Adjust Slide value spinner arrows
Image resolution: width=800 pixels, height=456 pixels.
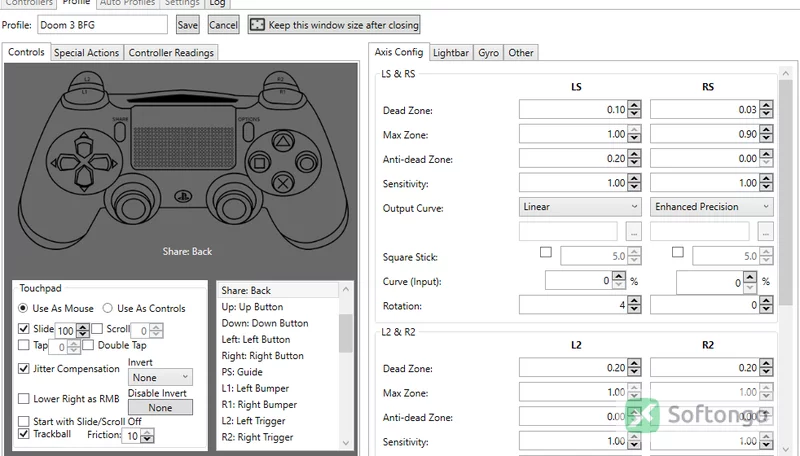[83, 331]
